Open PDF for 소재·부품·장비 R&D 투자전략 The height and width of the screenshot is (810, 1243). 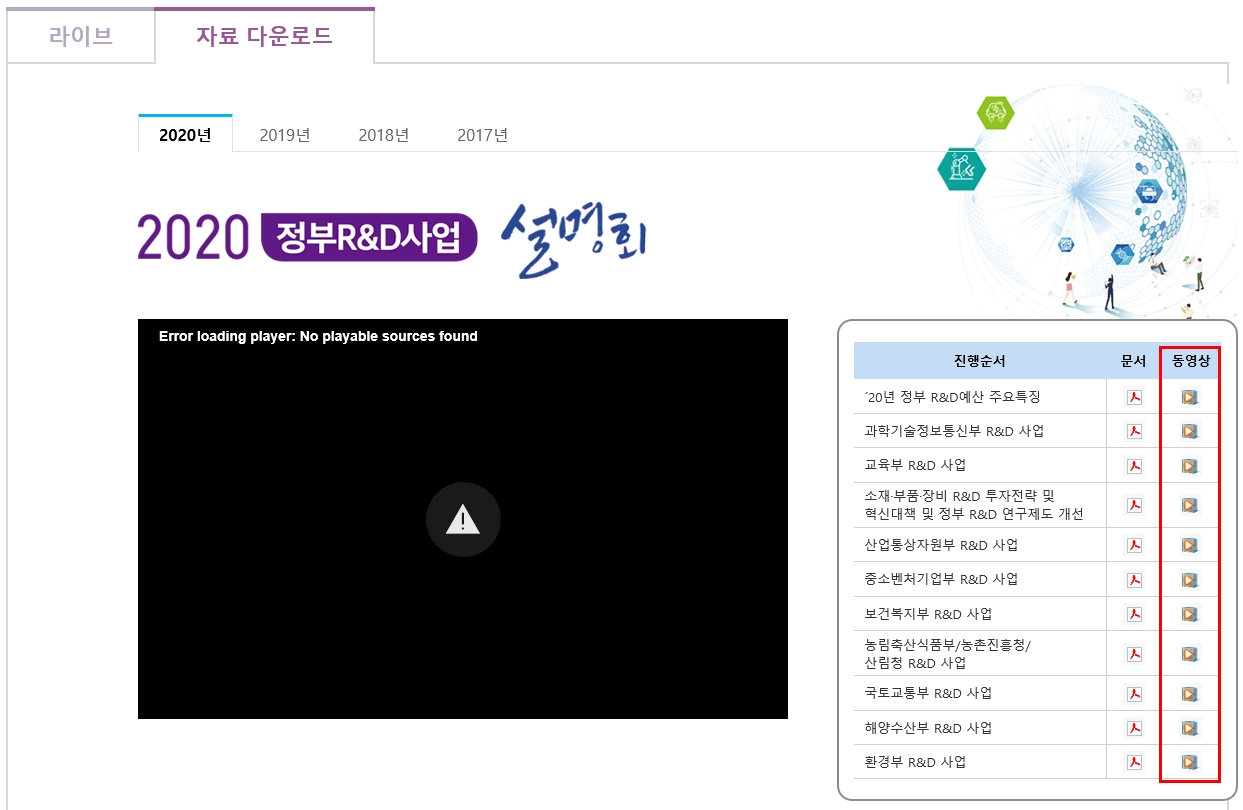[1134, 505]
